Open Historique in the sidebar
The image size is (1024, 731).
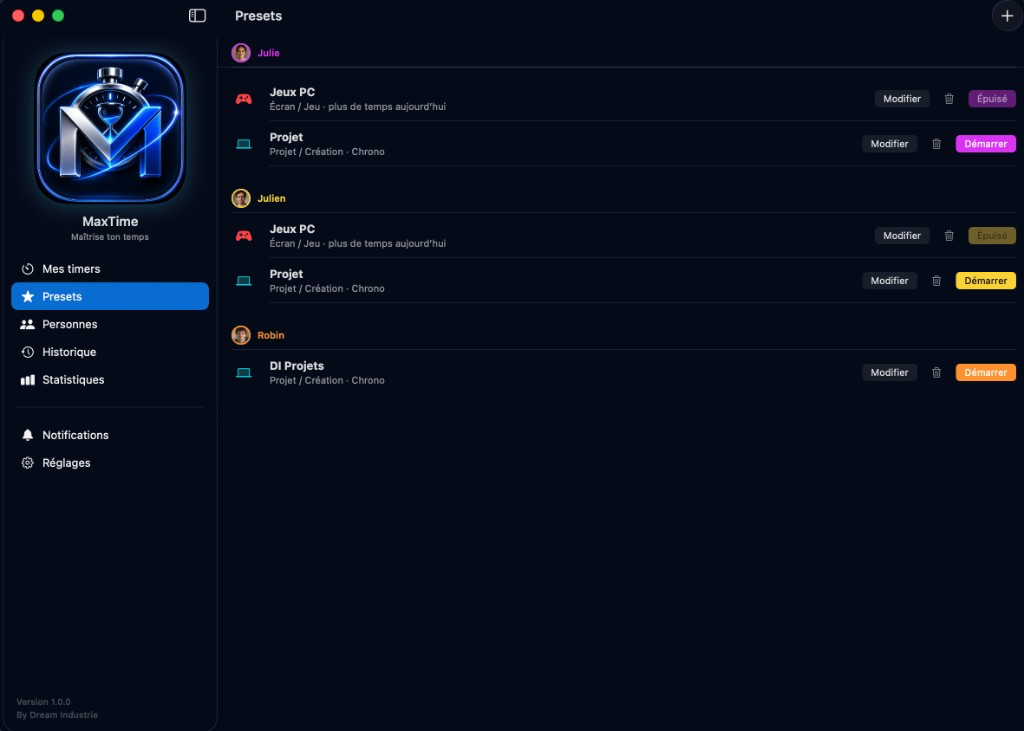pos(110,352)
